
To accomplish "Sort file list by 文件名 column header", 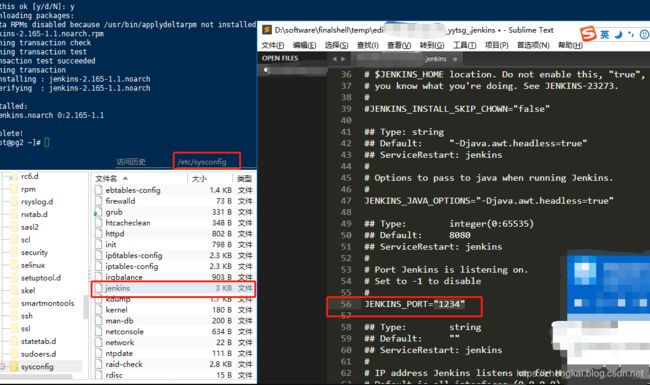I will [140, 179].
